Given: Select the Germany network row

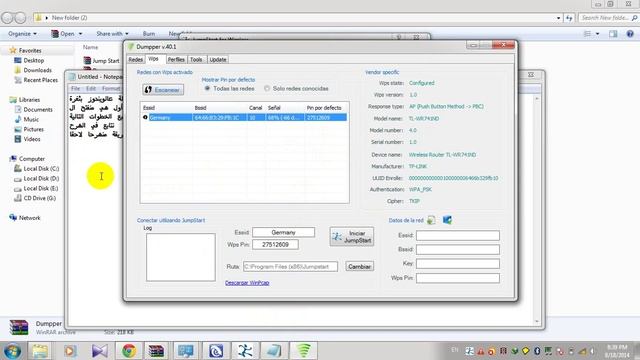Looking at the screenshot, I should pyautogui.click(x=244, y=118).
